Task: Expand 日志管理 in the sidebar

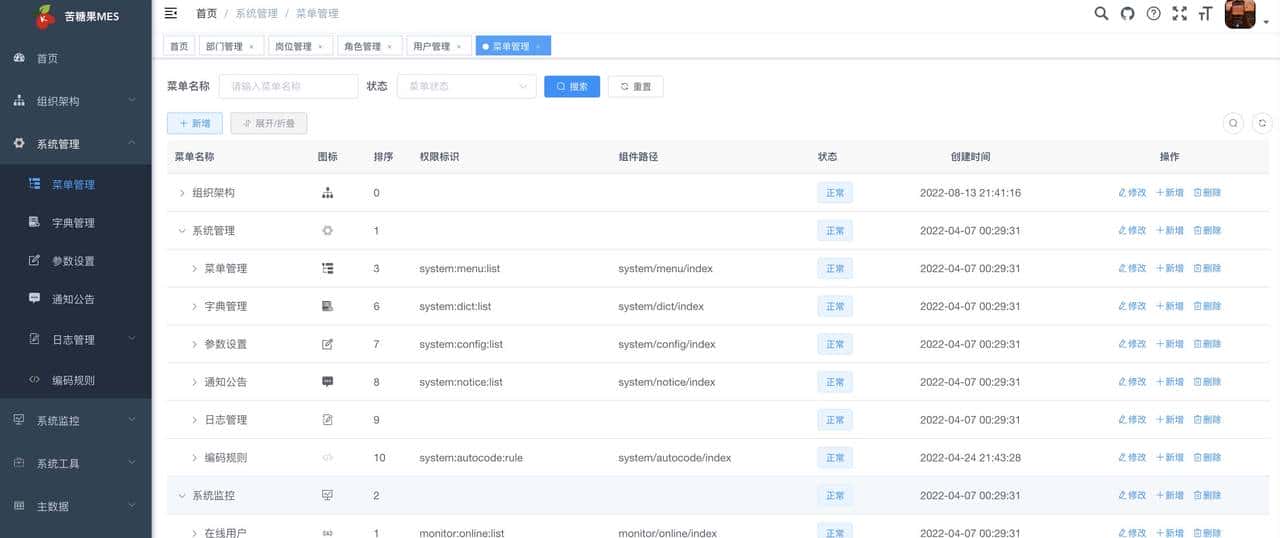Action: [76, 340]
